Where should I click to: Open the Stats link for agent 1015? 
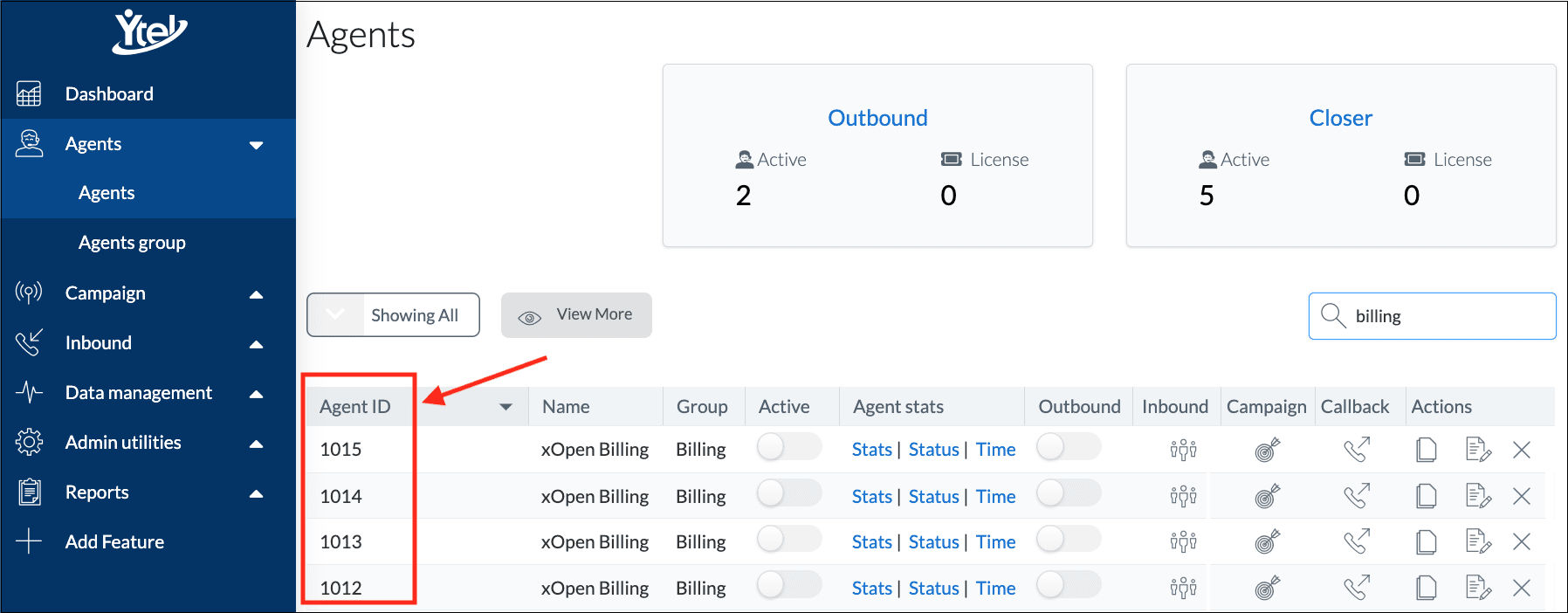coord(871,450)
